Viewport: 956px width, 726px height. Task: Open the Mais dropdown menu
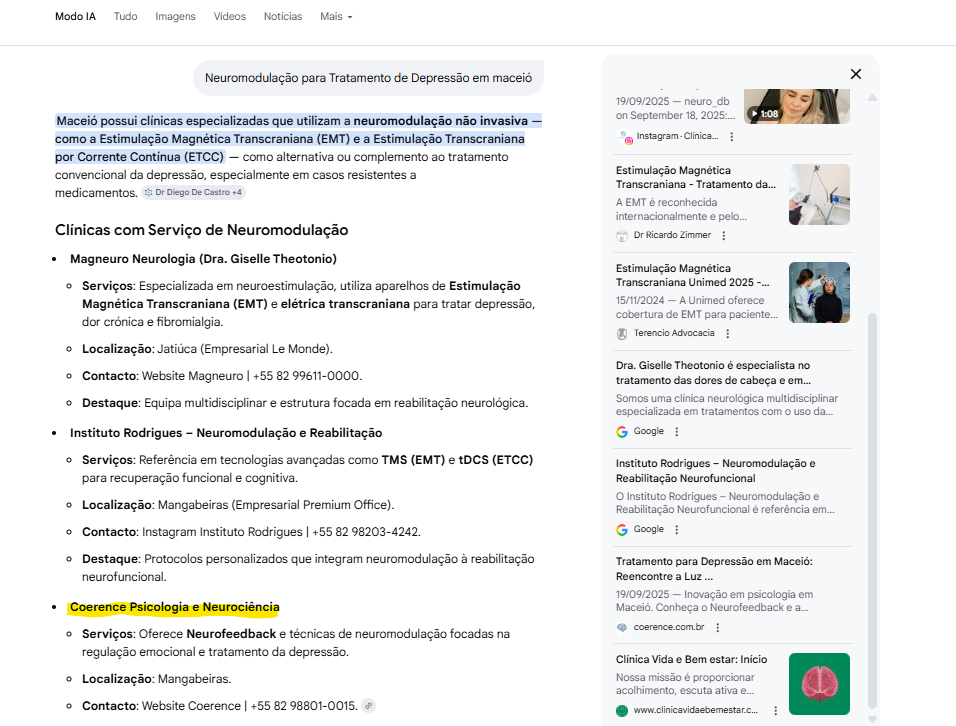[x=336, y=16]
